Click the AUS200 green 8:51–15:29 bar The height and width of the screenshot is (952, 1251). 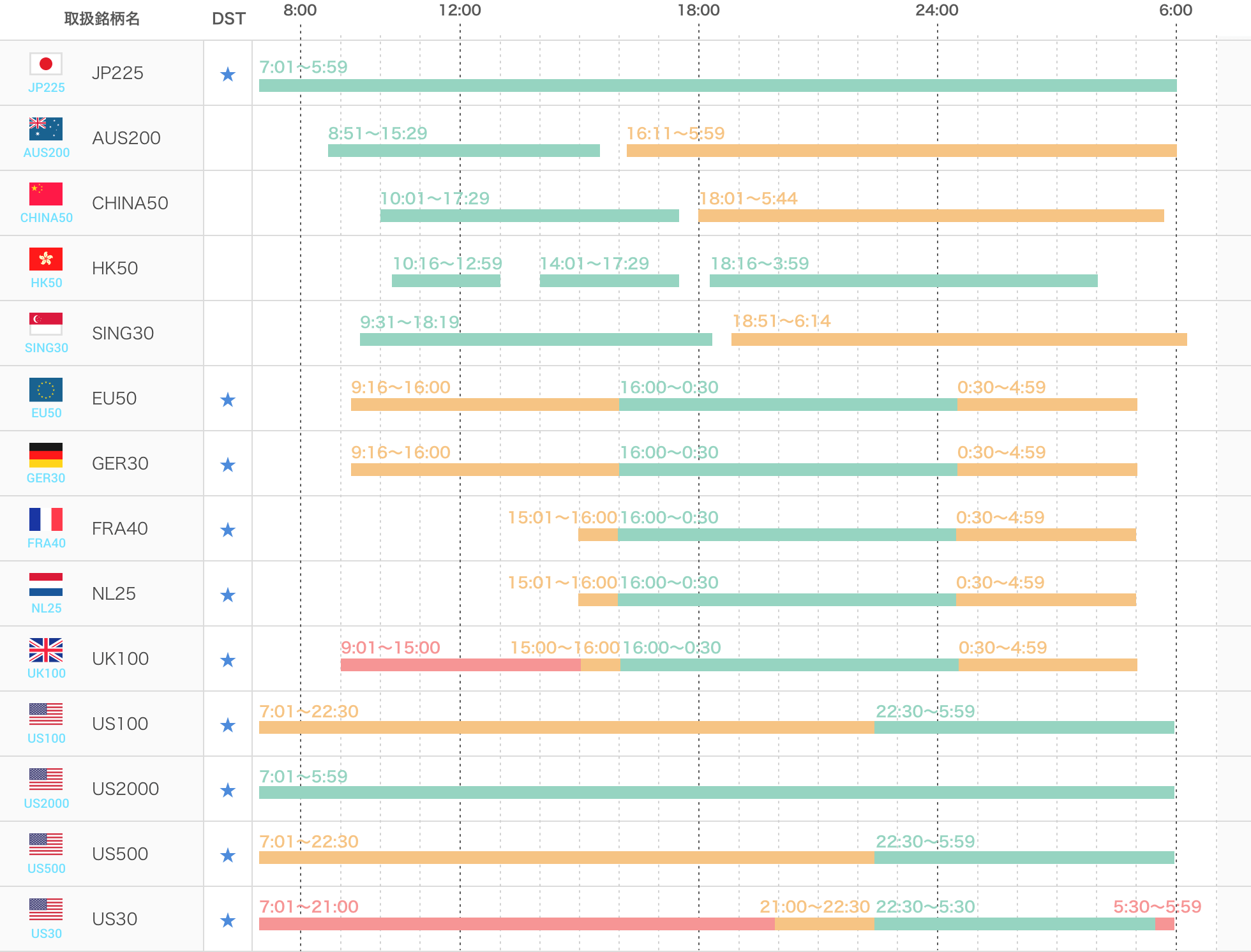tap(464, 151)
